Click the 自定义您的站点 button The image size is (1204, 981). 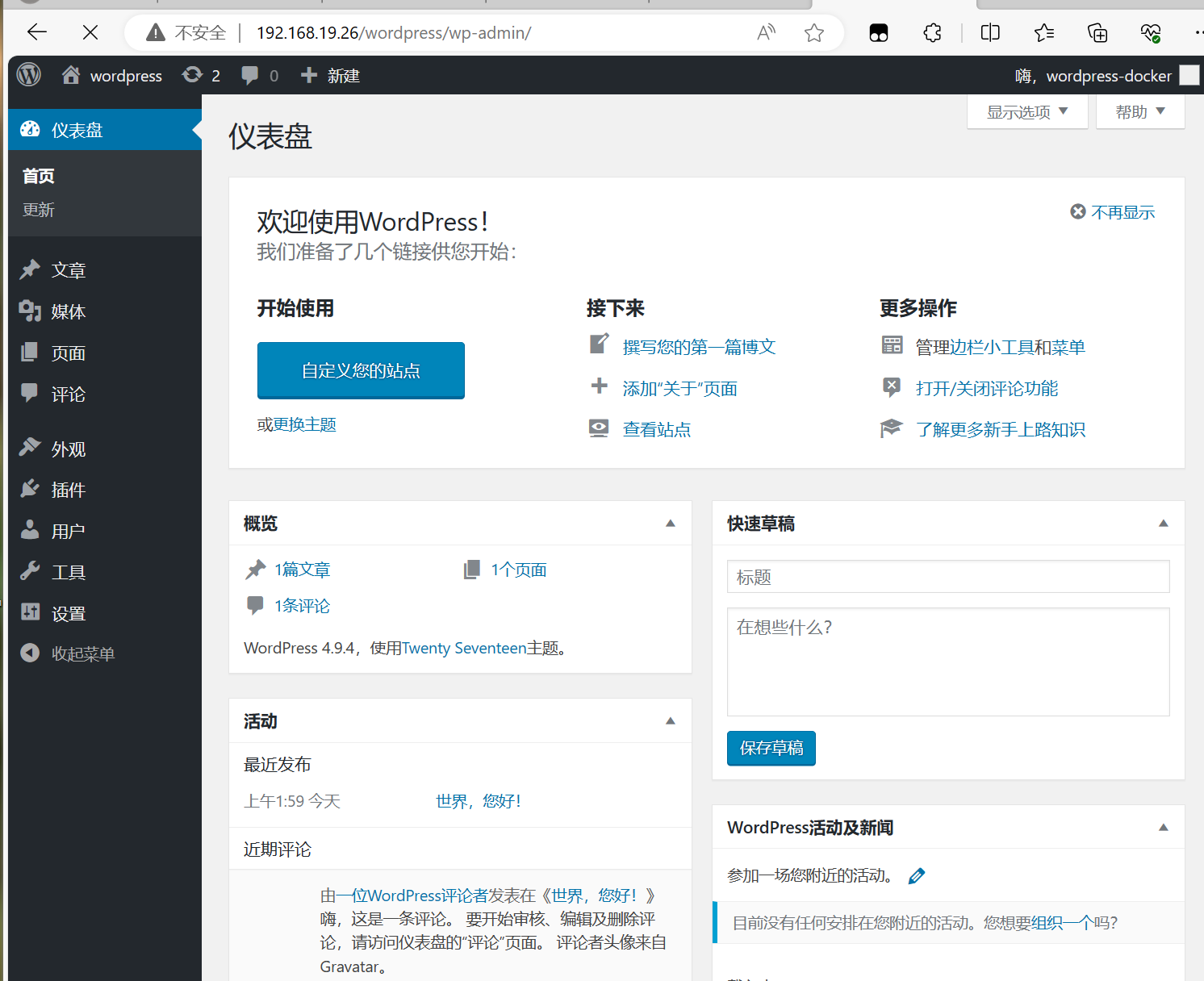click(361, 370)
